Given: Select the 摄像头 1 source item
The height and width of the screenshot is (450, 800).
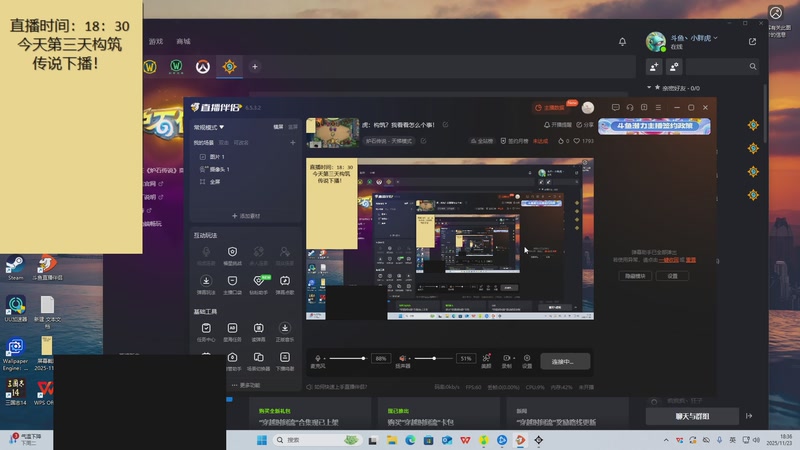Looking at the screenshot, I should click(x=214, y=169).
